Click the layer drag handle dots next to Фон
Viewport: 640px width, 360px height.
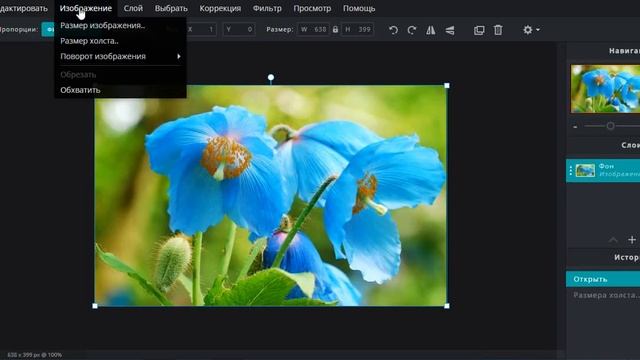click(x=571, y=170)
